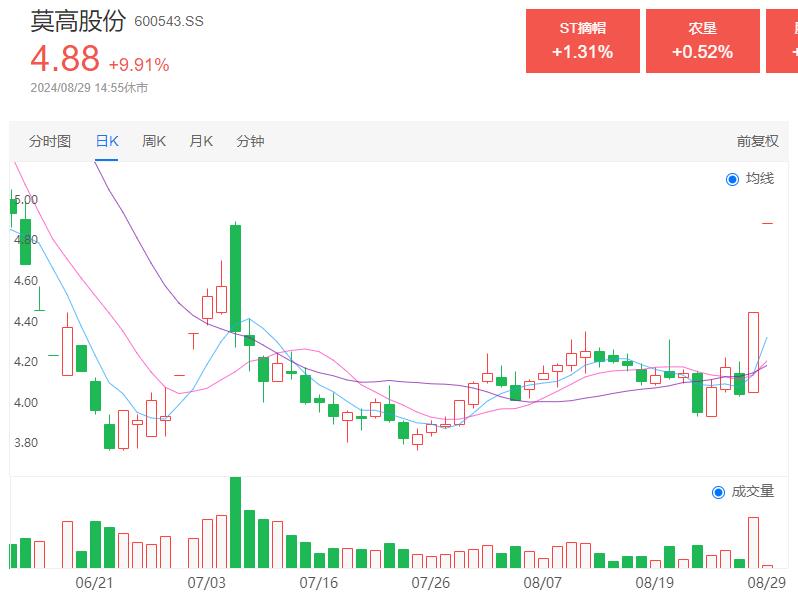The image size is (798, 597).
Task: Toggle the 均线 radio button
Action: (732, 179)
